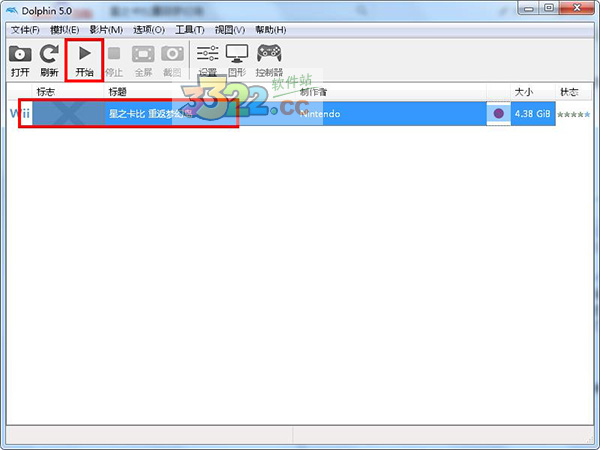Open the 影片(M) menu
Image resolution: width=600 pixels, height=450 pixels.
click(106, 30)
